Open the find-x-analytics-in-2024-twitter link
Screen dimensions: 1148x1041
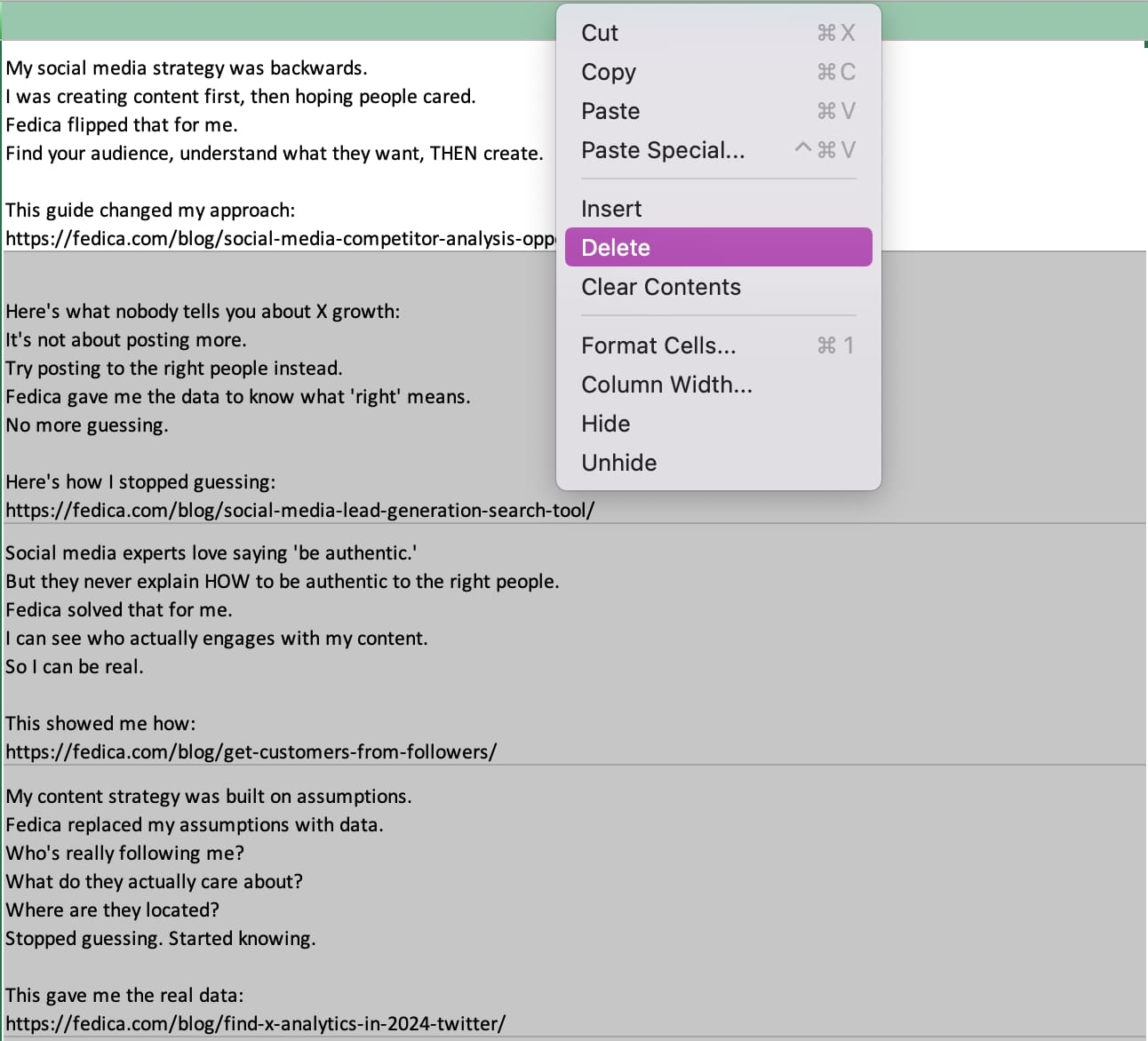coord(255,1024)
